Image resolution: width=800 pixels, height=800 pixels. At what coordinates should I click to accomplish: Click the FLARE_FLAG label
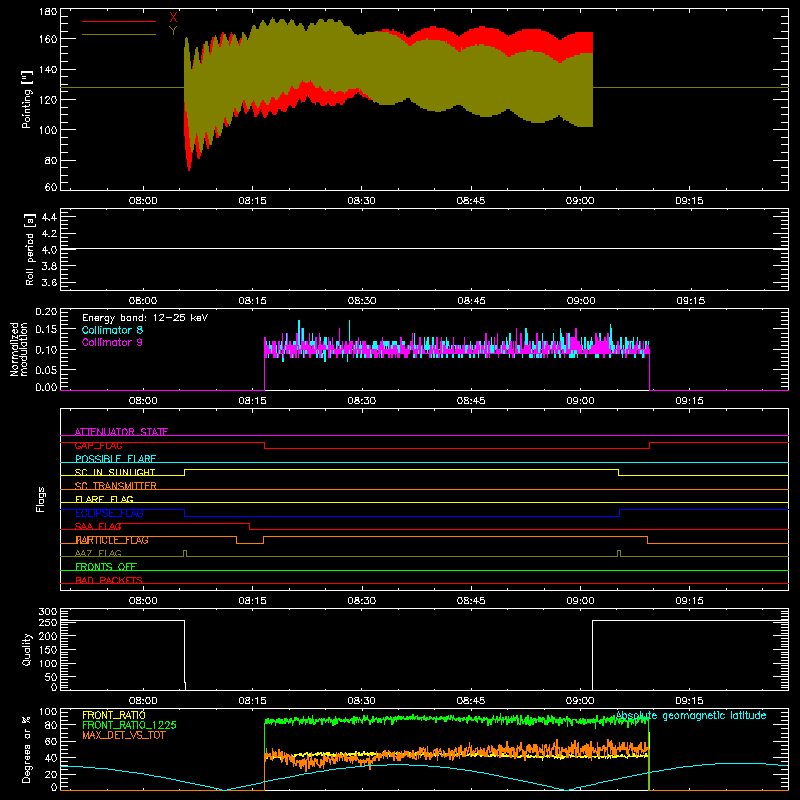click(104, 499)
